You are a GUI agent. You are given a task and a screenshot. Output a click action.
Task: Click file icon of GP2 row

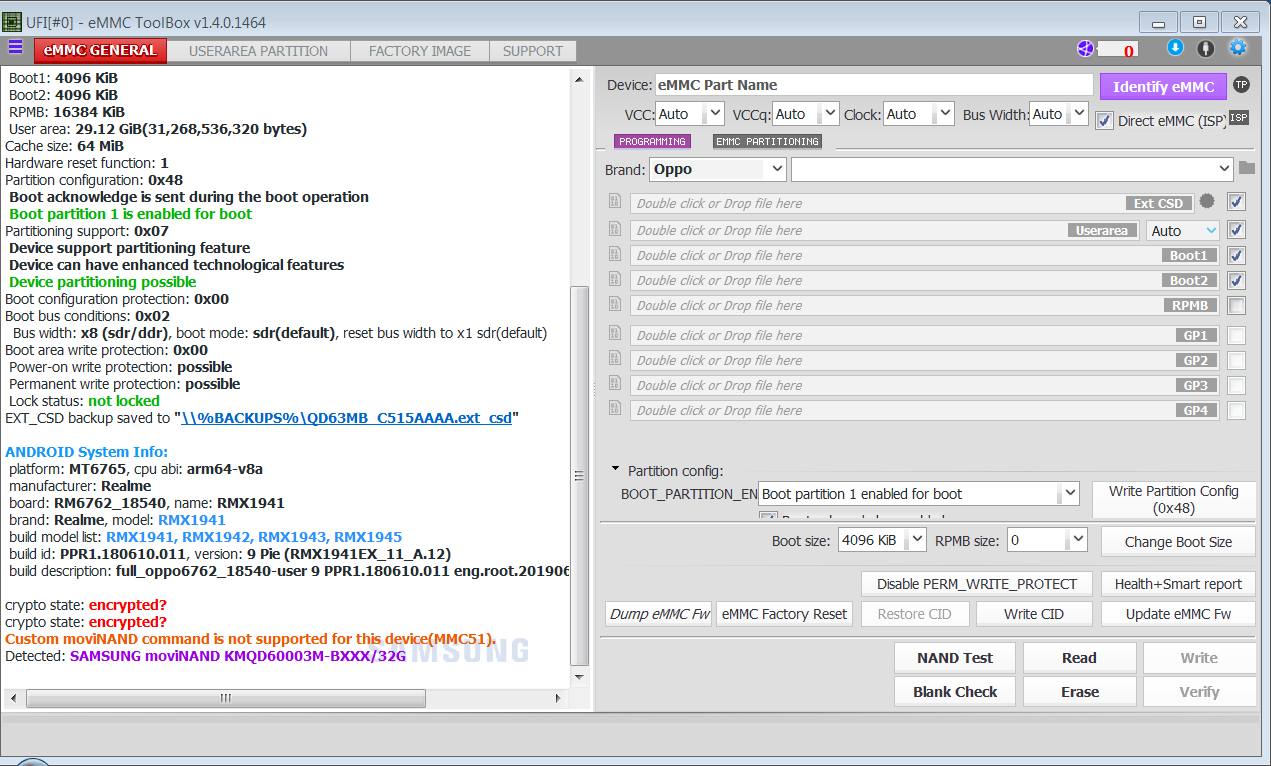tap(615, 359)
